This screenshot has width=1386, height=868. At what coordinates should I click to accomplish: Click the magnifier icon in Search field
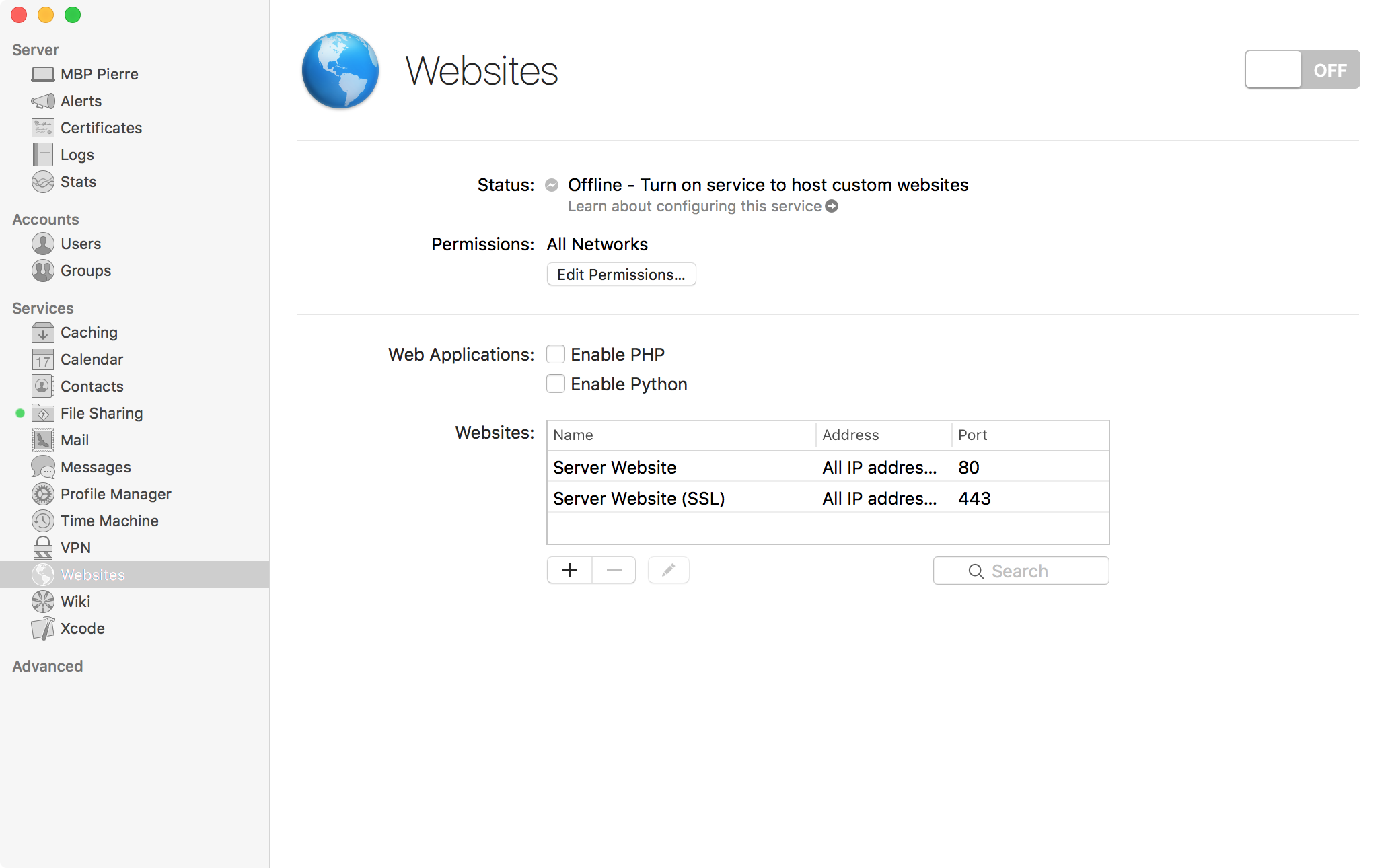(976, 571)
